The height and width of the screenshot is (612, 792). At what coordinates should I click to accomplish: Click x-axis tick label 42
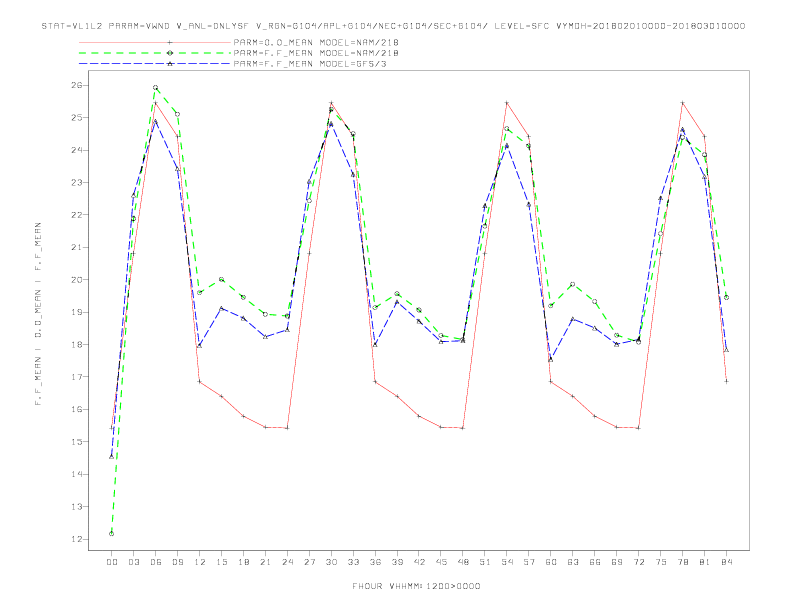pos(419,562)
